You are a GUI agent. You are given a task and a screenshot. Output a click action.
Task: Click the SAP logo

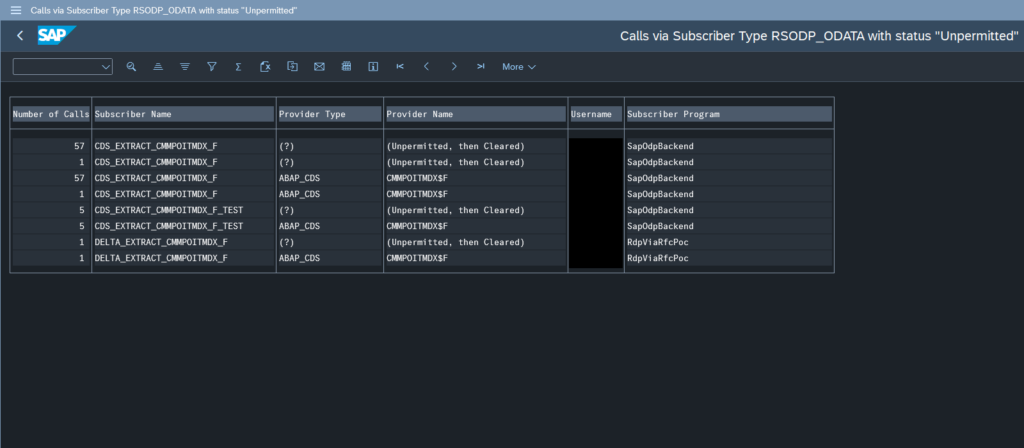(57, 35)
